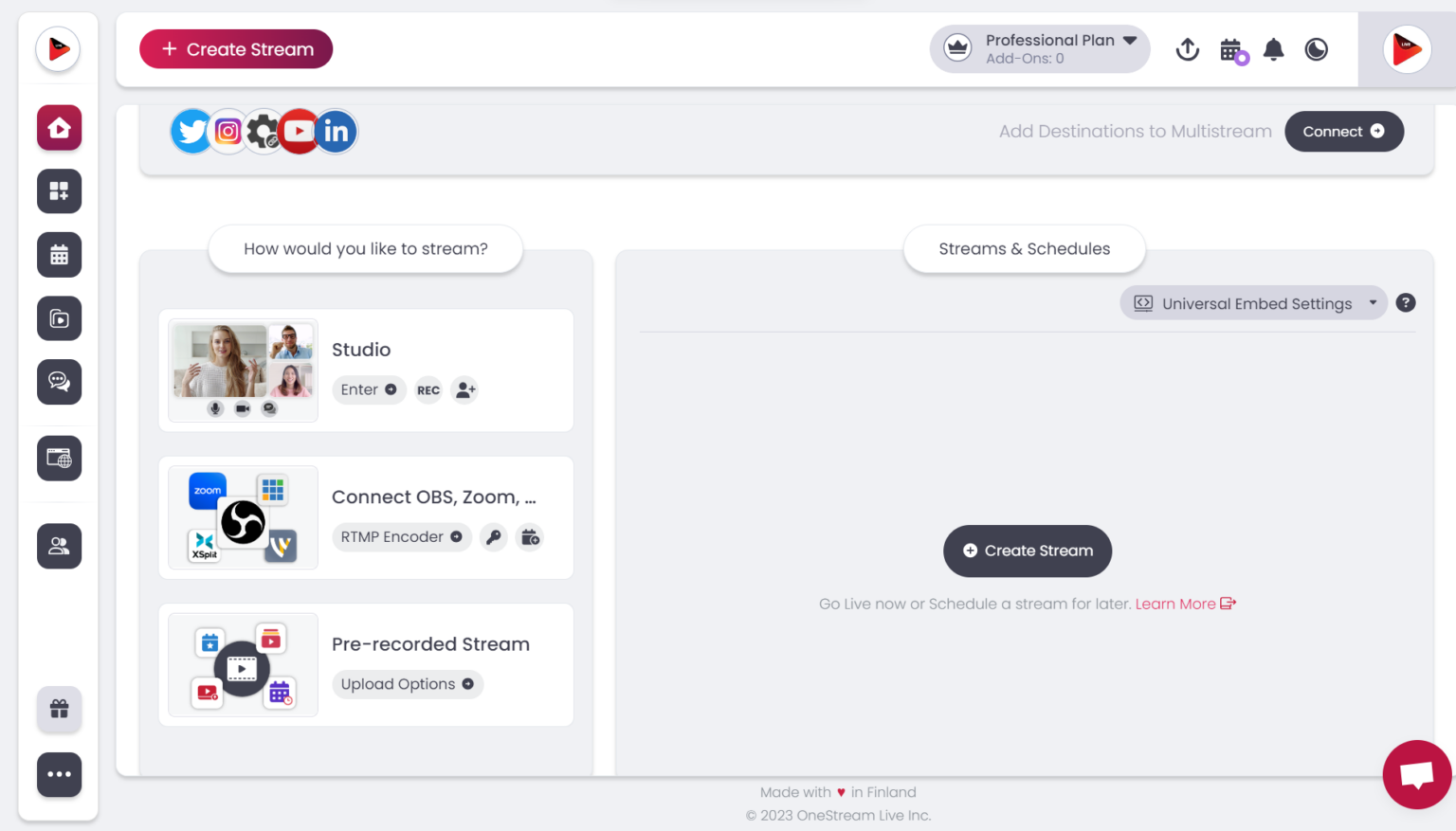Open the profile avatar menu top right
1456x831 pixels.
1407,49
